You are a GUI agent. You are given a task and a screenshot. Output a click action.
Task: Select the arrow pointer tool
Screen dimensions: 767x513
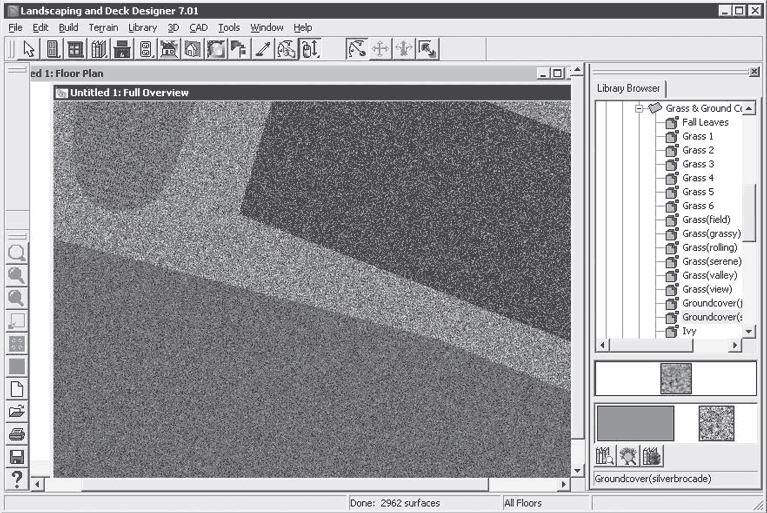point(29,49)
